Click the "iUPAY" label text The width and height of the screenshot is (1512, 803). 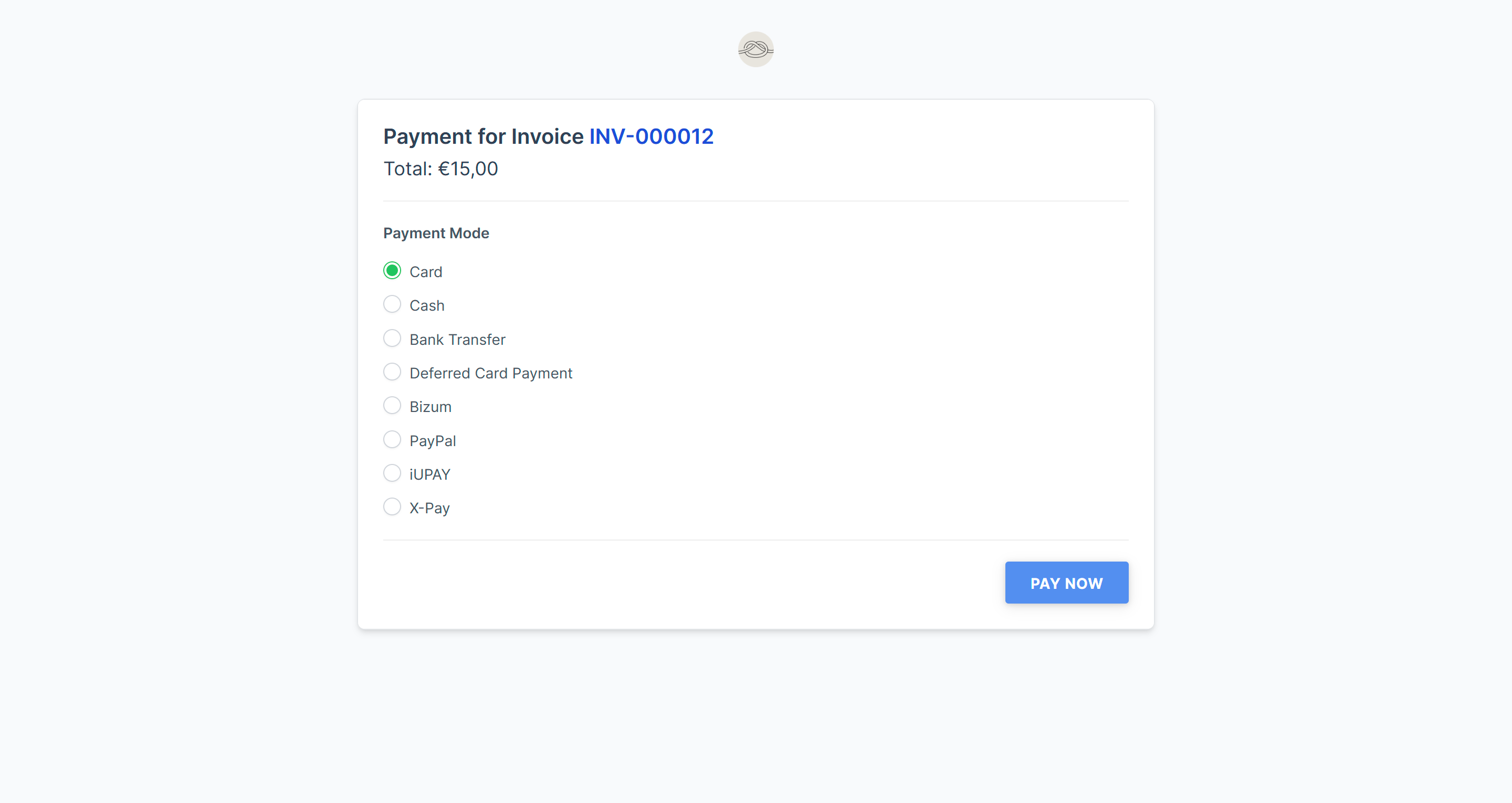(429, 475)
